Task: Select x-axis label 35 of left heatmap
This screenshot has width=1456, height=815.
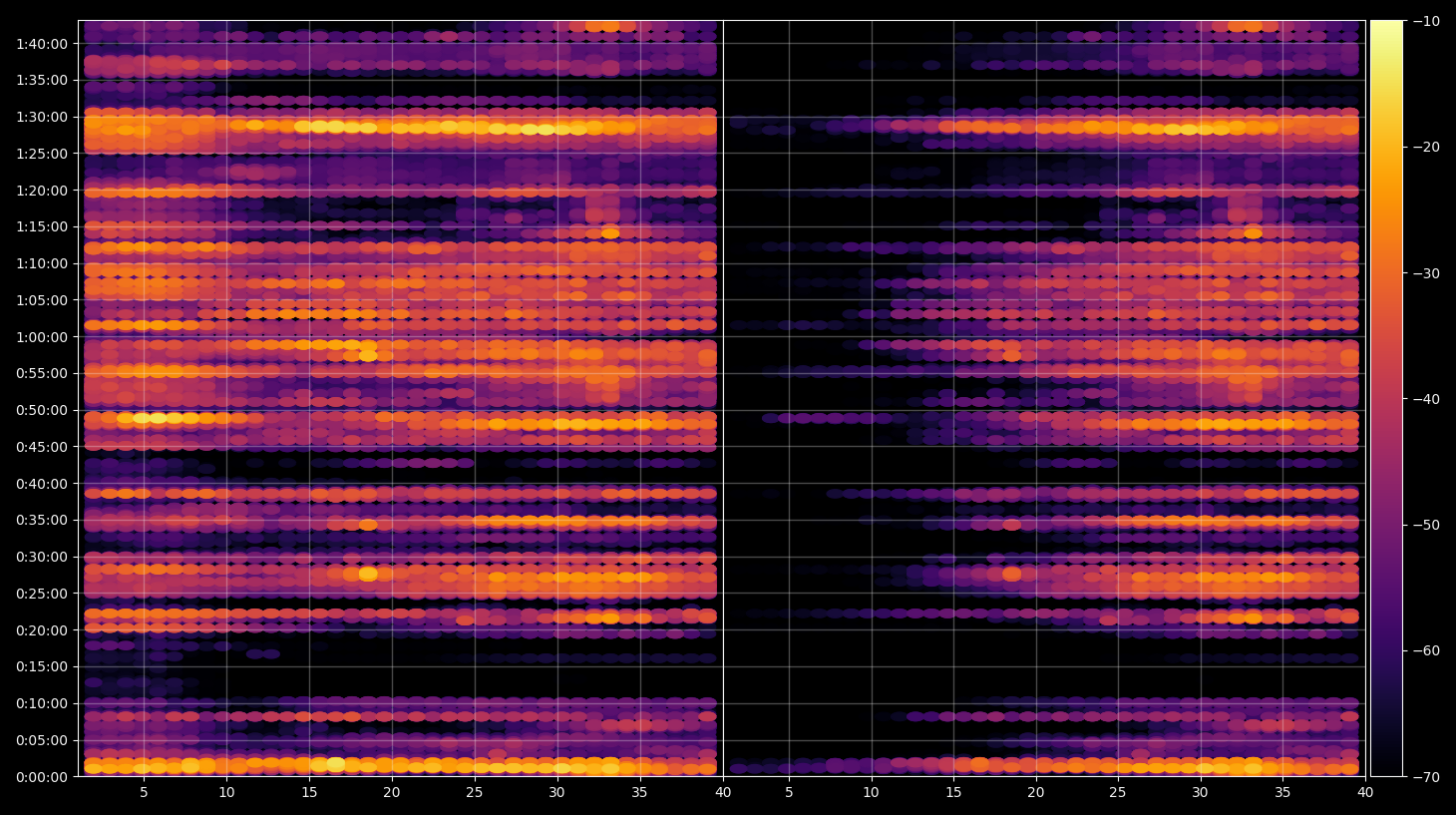Action: coord(639,793)
